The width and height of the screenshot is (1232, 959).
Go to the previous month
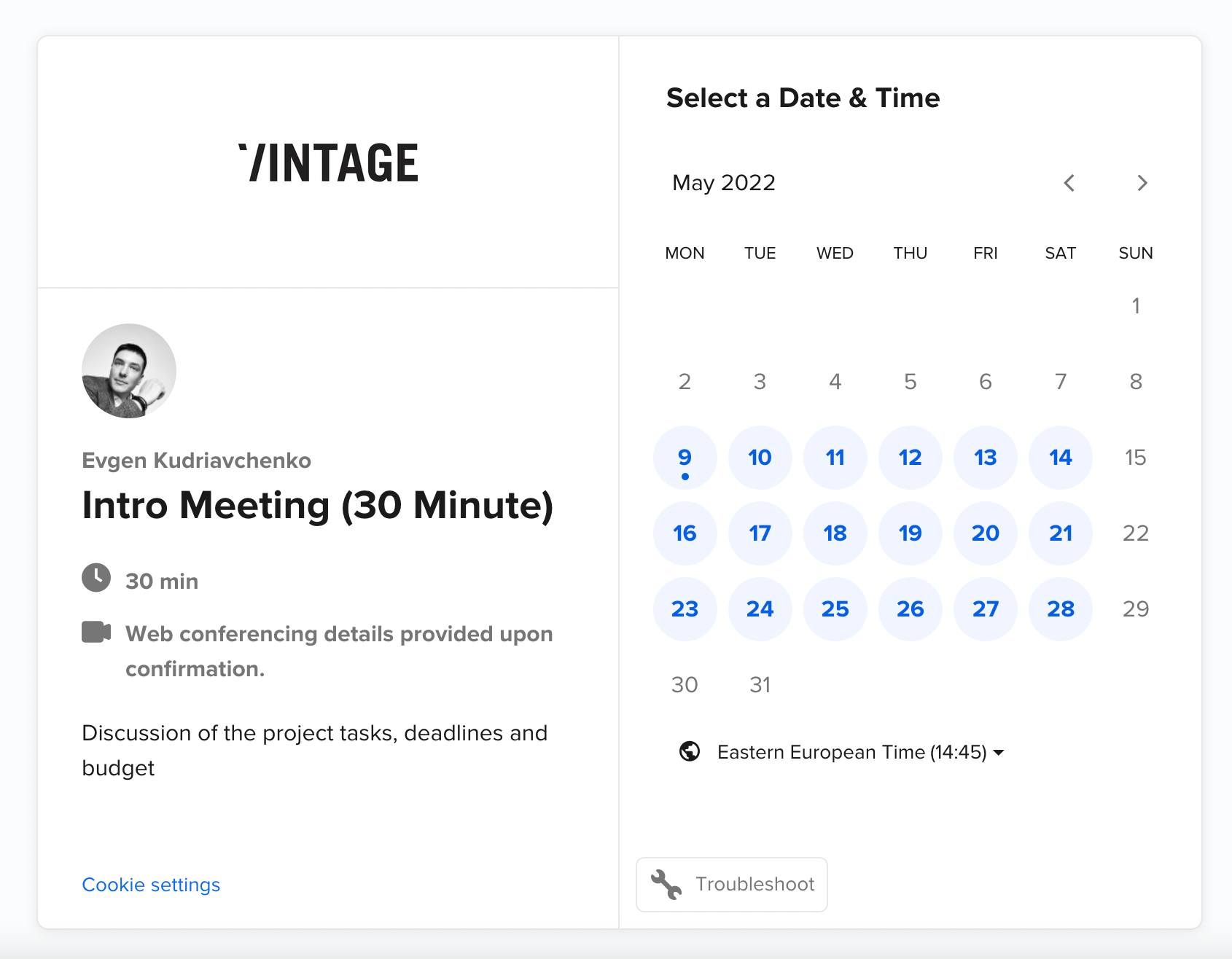click(x=1069, y=183)
